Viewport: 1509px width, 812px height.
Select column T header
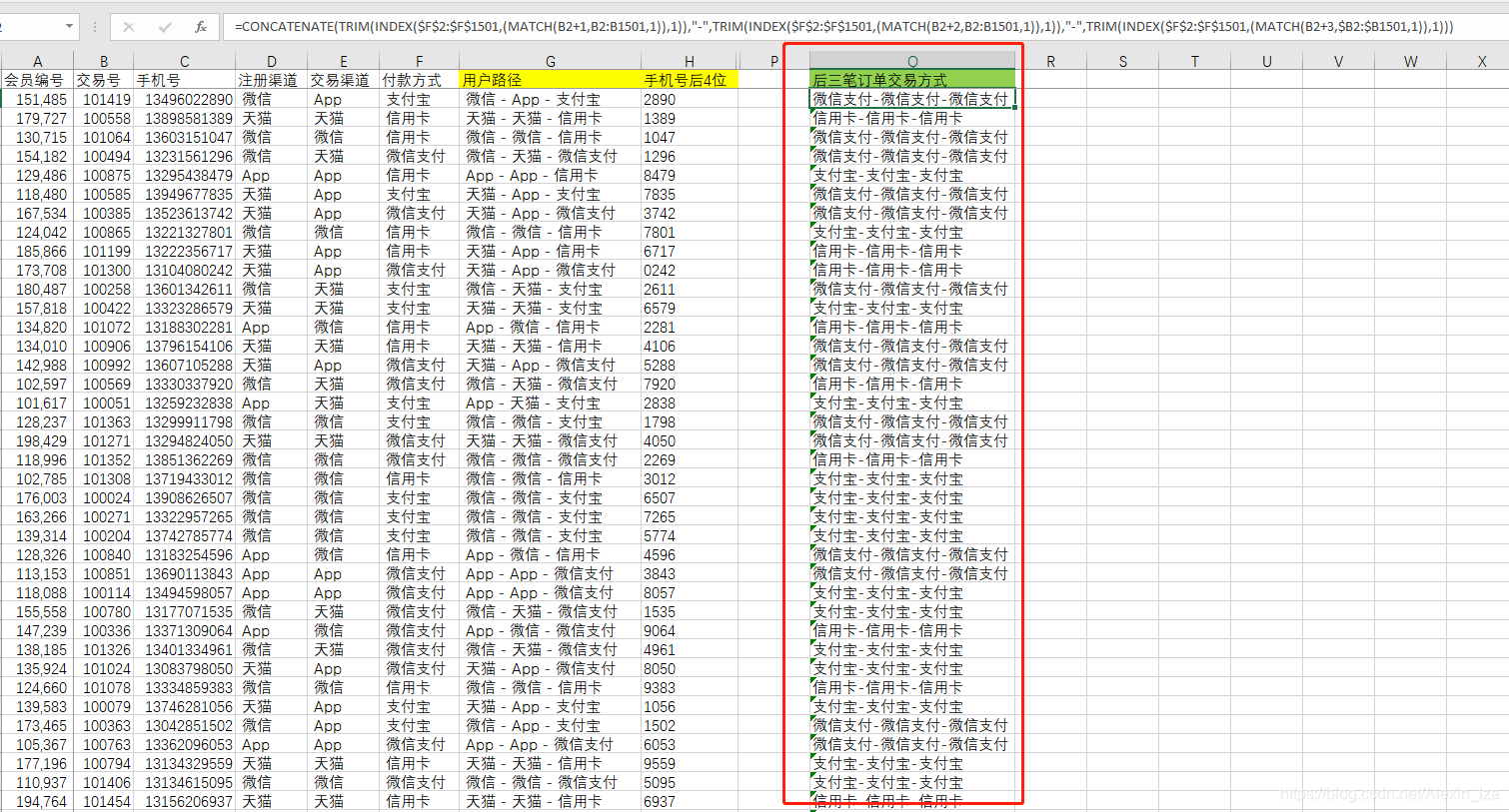click(x=1194, y=61)
